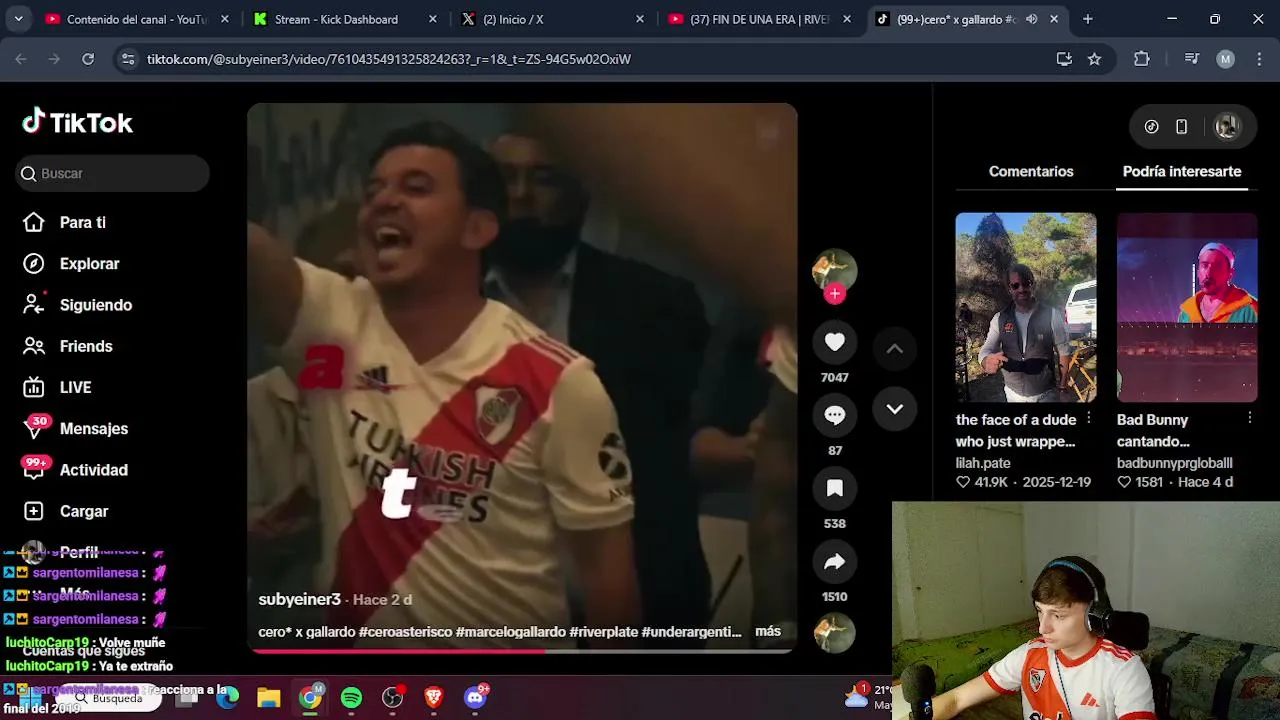Click the Chrome address bar URL
This screenshot has width=1280, height=720.
tap(389, 59)
